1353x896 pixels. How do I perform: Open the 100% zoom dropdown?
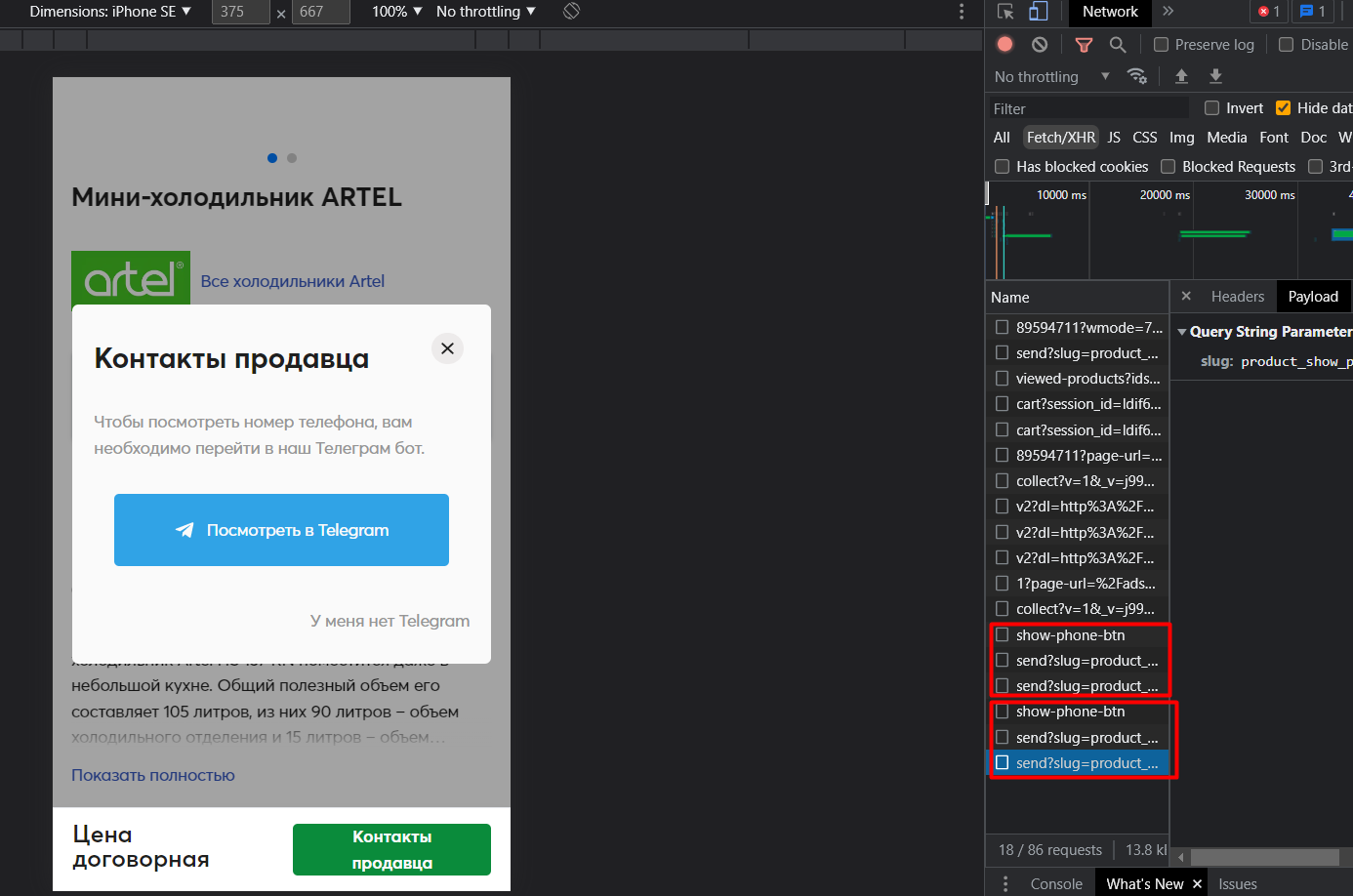tap(396, 12)
